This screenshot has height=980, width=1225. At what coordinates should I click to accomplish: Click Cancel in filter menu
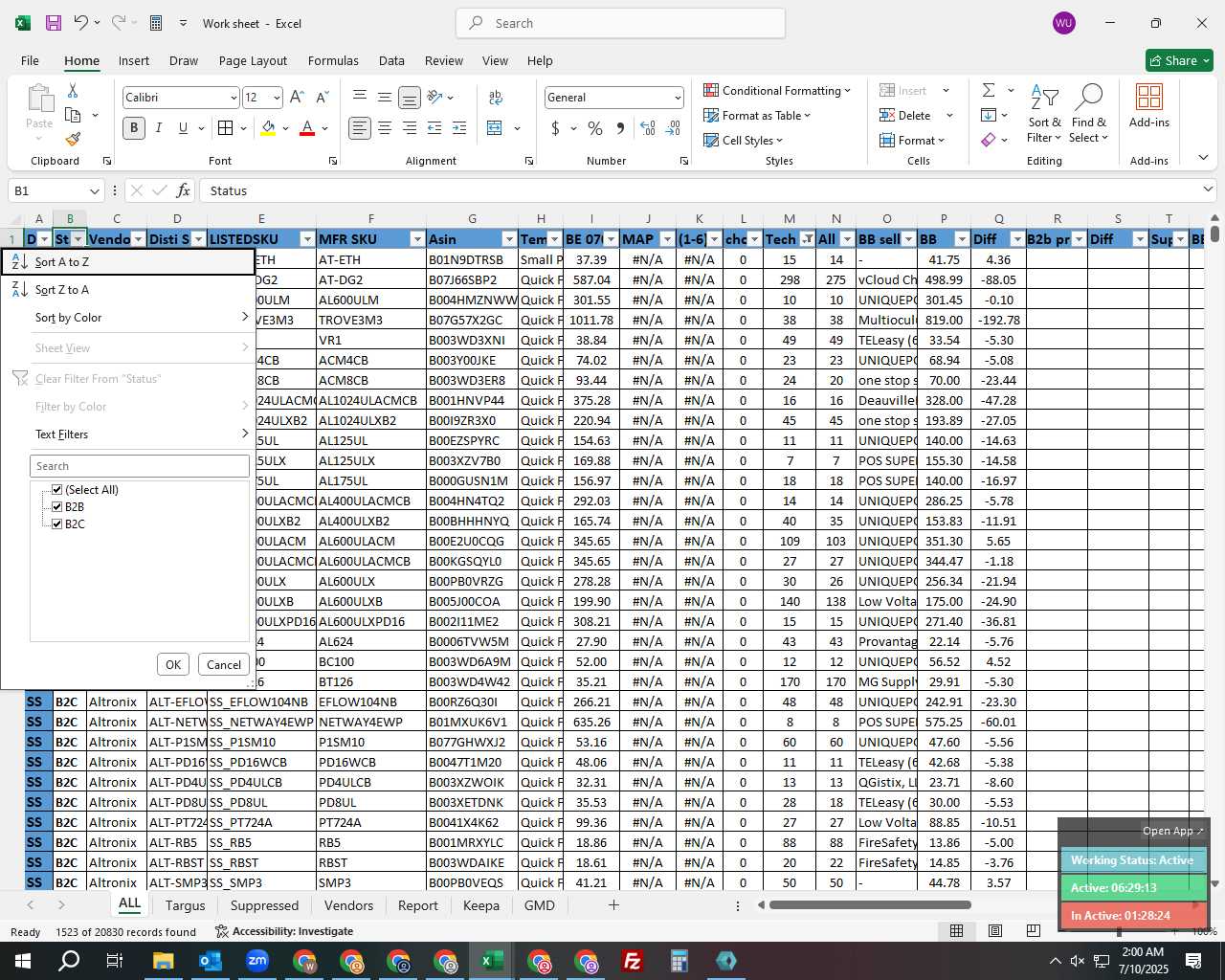coord(224,664)
